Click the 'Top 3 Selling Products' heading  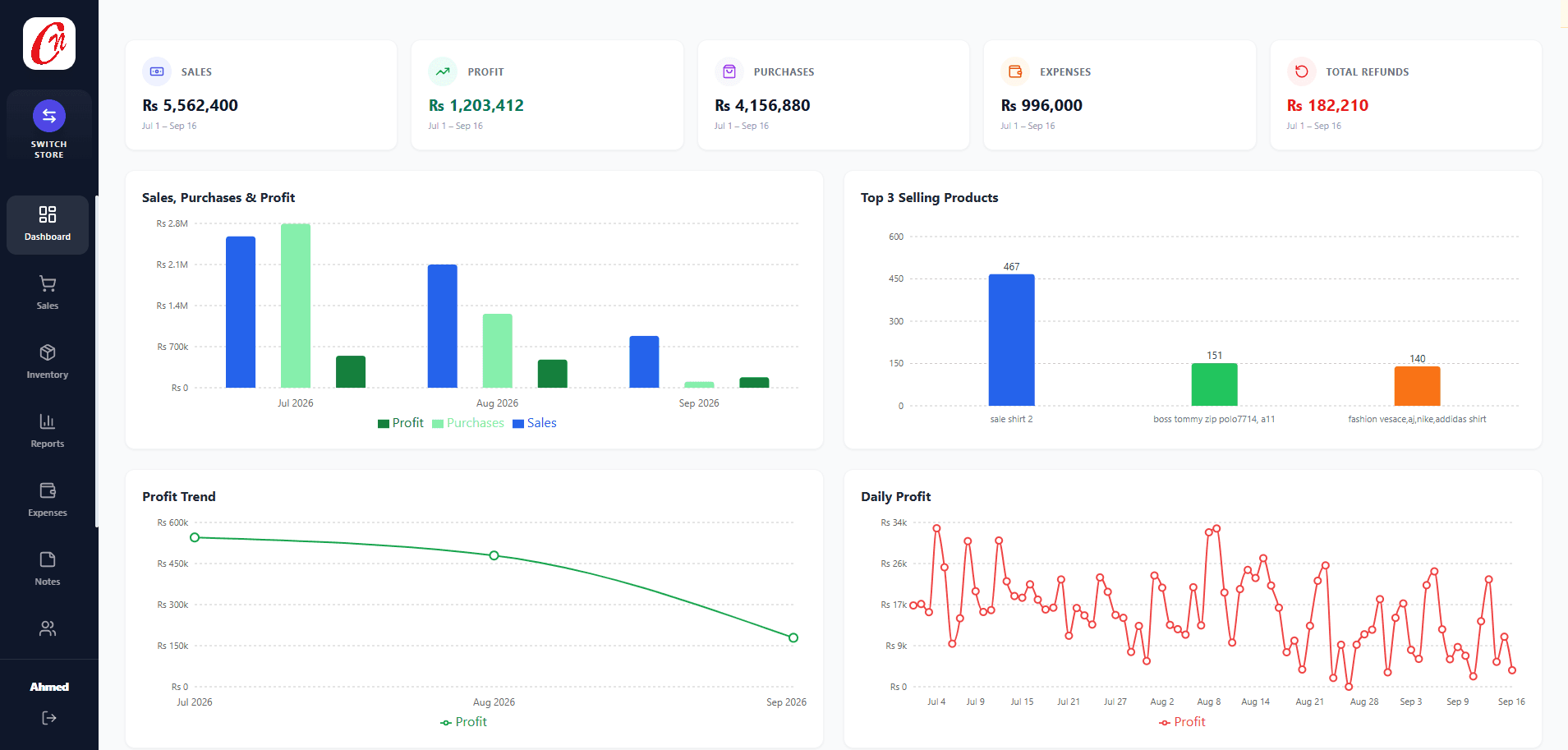(x=929, y=198)
